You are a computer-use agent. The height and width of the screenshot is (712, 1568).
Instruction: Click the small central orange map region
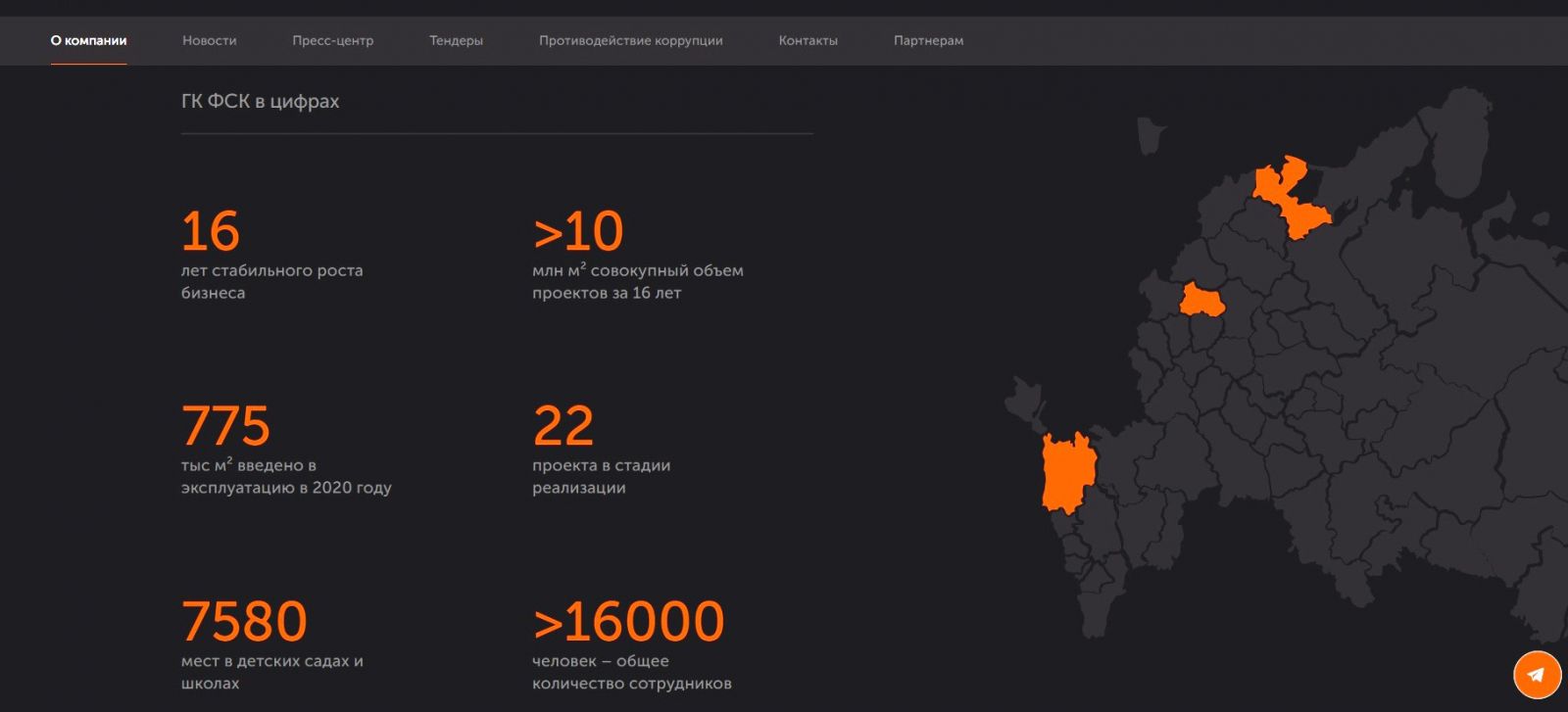(1201, 300)
